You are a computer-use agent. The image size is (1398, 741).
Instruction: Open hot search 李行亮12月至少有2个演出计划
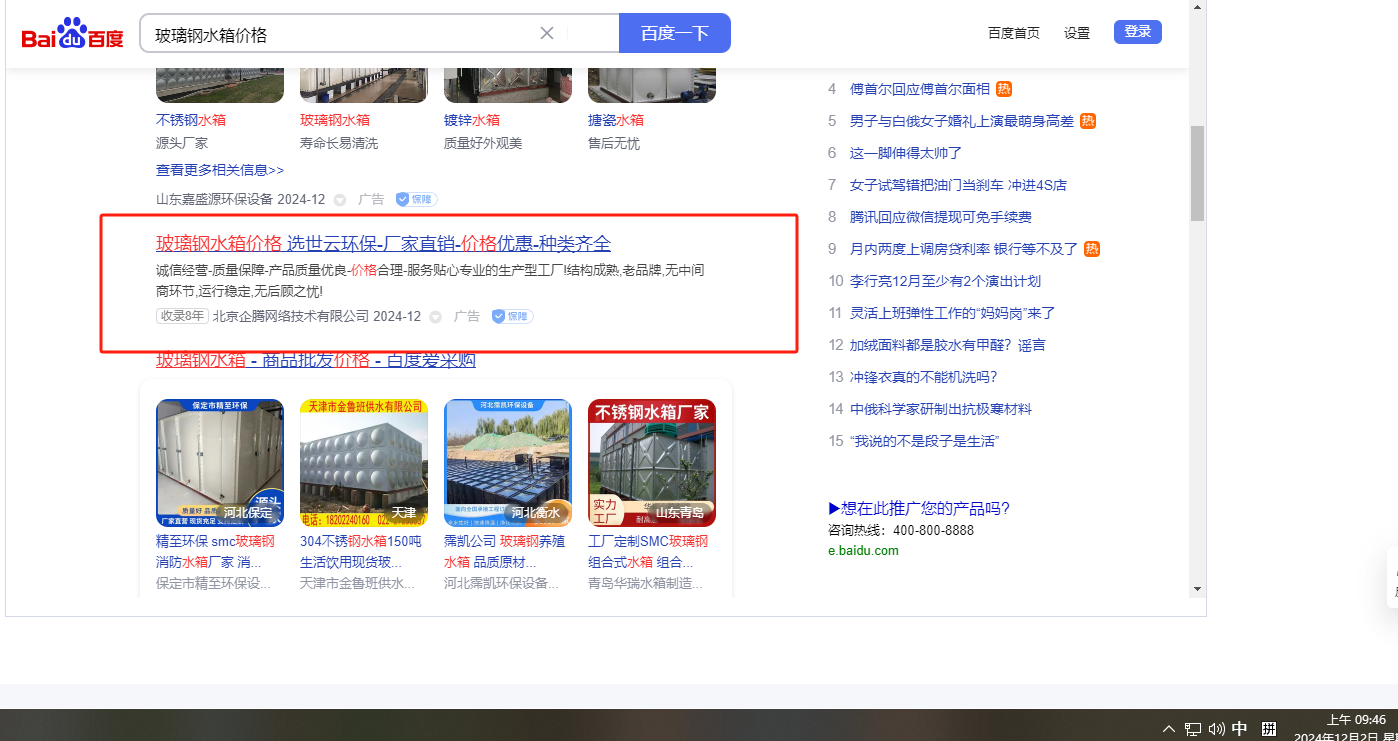pos(945,281)
